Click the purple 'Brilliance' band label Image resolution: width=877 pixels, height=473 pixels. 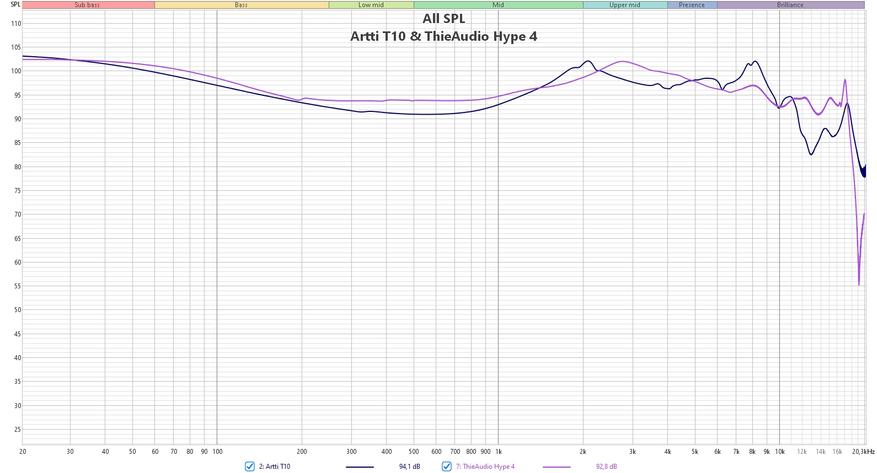[x=790, y=5]
